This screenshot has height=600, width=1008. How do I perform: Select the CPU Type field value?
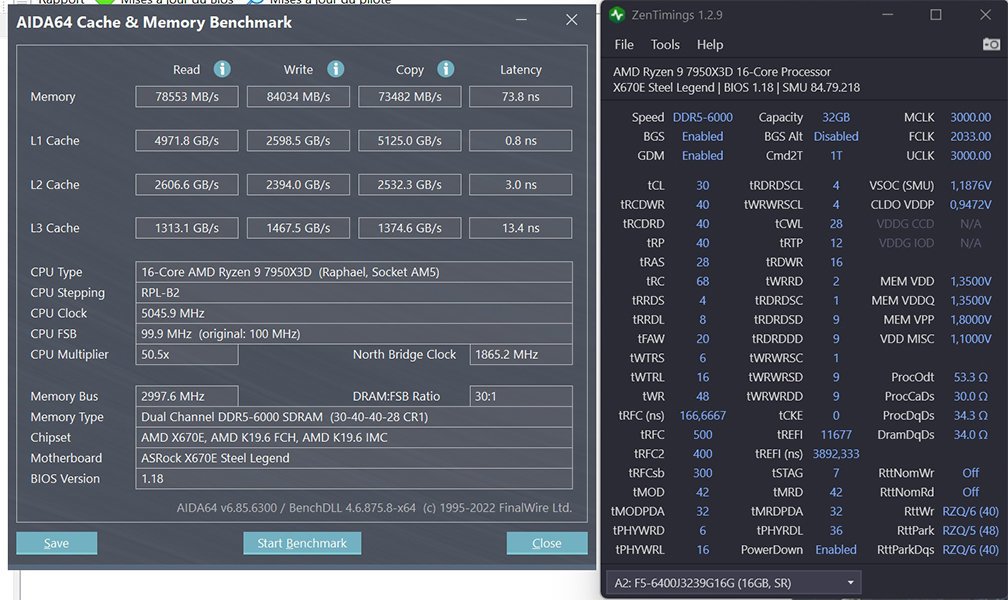click(x=353, y=272)
